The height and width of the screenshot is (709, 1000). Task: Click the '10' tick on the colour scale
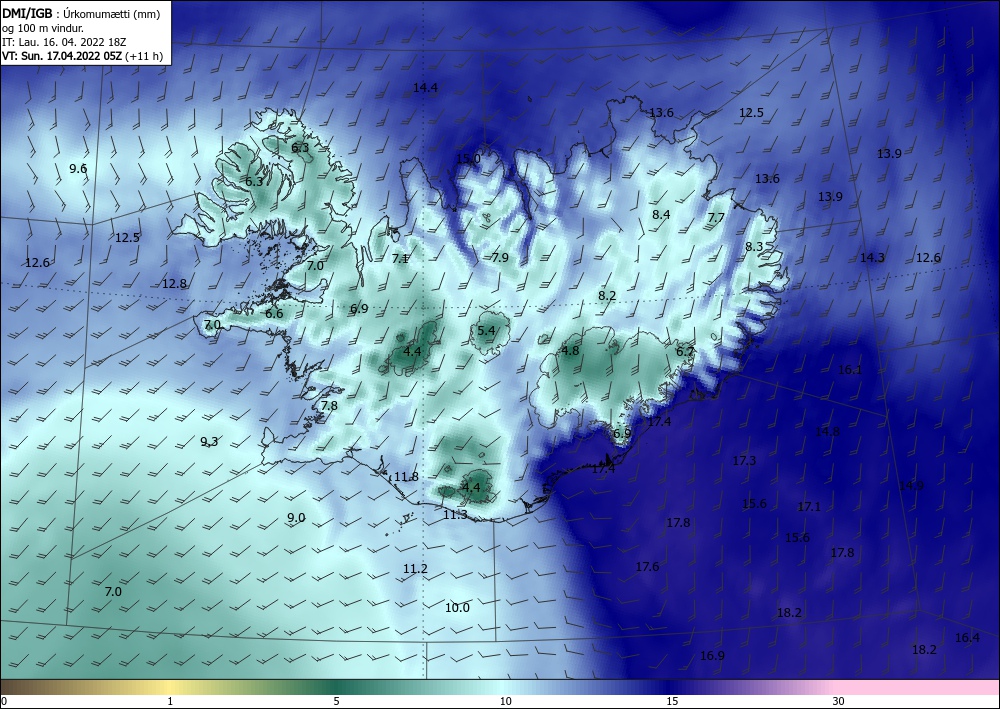(x=506, y=702)
